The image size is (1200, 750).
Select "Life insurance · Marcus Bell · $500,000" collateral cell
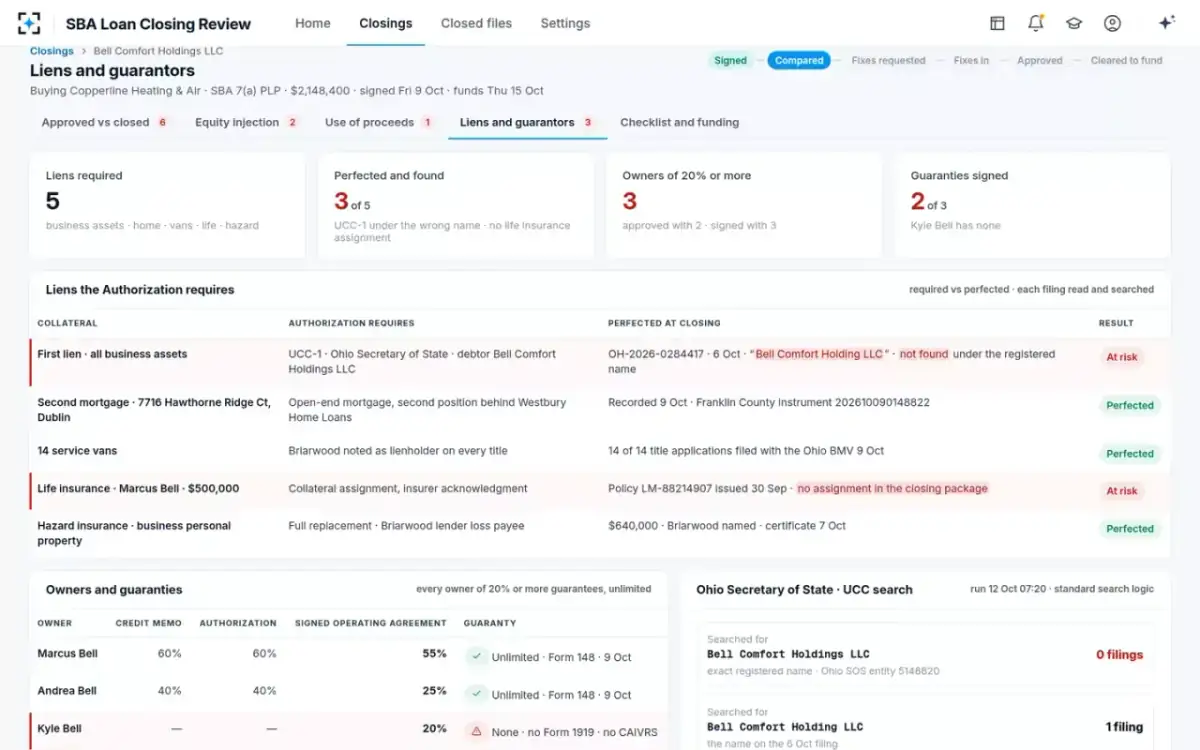[138, 489]
